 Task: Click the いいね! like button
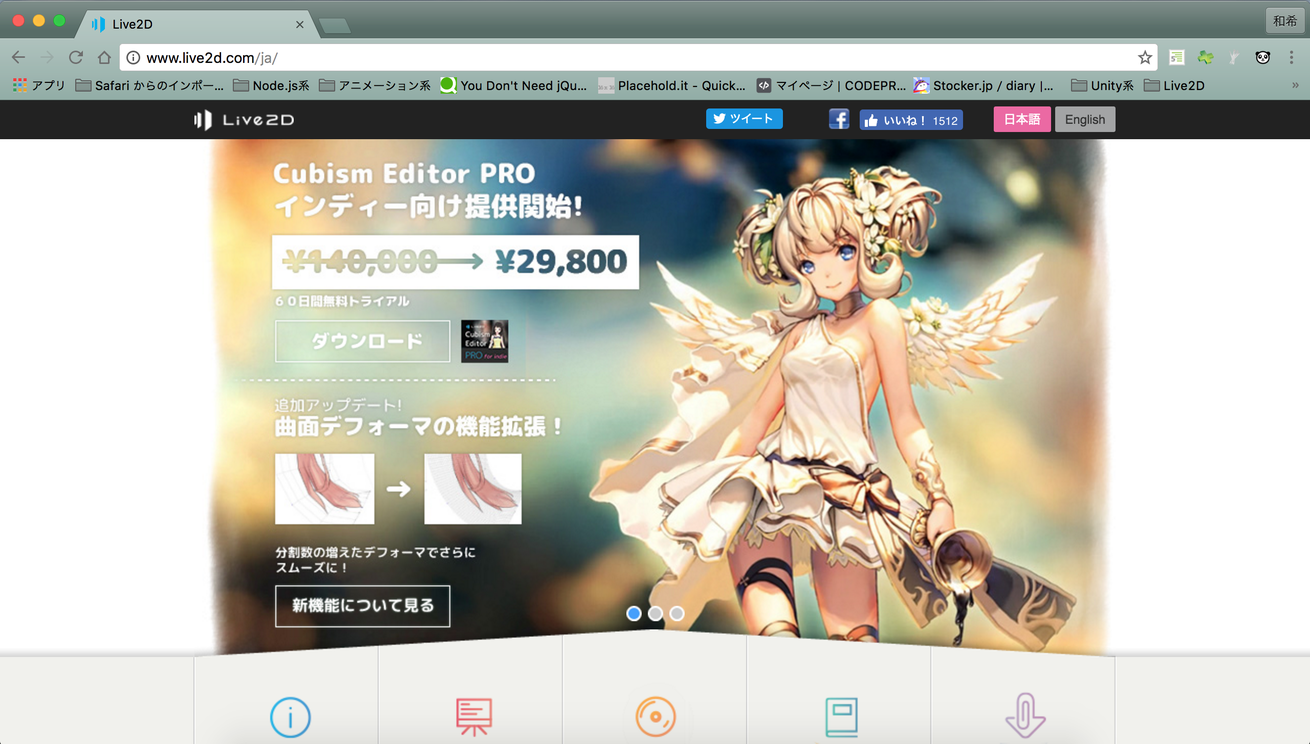click(x=911, y=120)
